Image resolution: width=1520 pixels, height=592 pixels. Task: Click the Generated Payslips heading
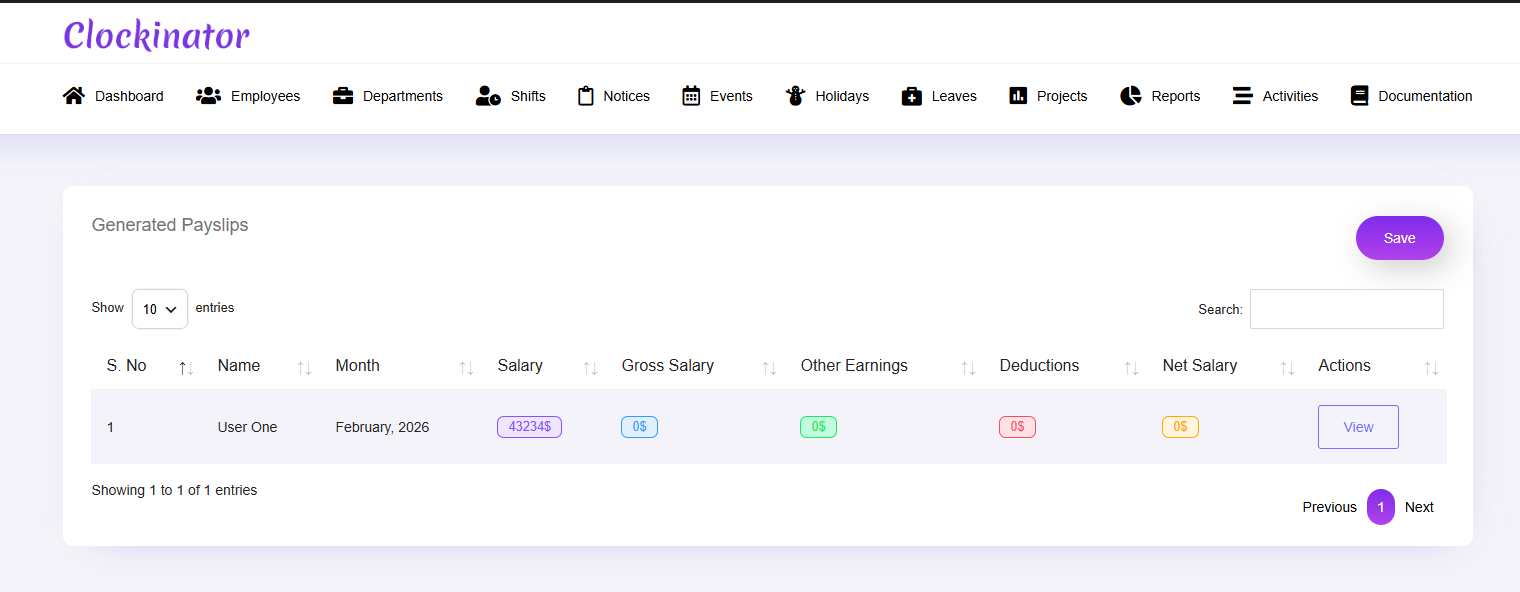pyautogui.click(x=170, y=225)
